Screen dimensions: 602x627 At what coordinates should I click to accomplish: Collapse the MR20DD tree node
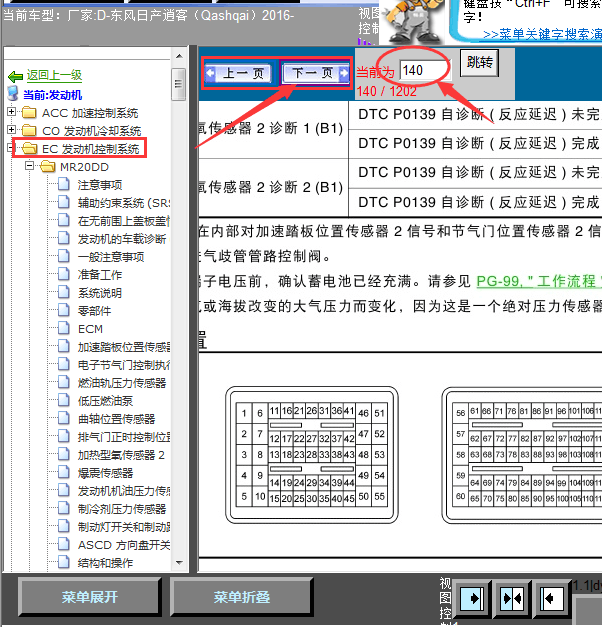(29, 166)
